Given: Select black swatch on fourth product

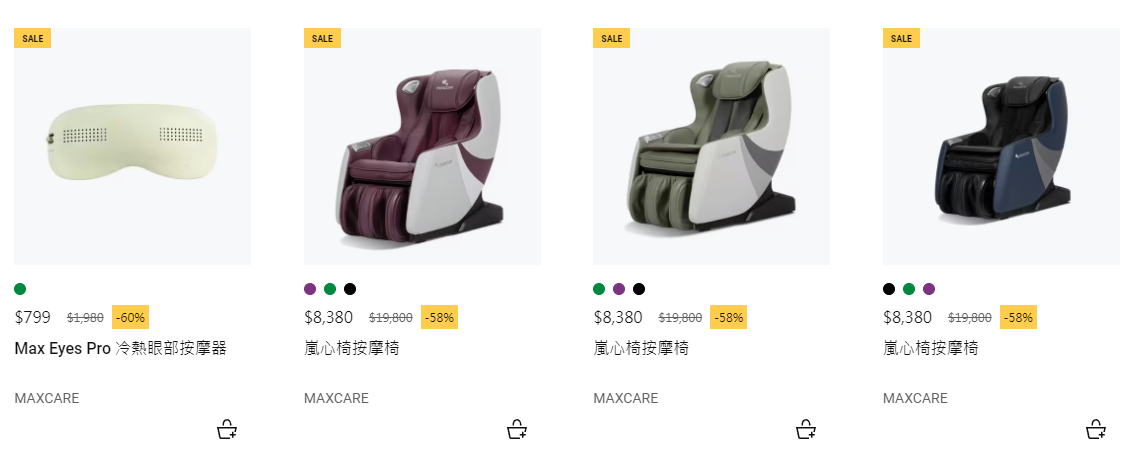Looking at the screenshot, I should tap(889, 289).
